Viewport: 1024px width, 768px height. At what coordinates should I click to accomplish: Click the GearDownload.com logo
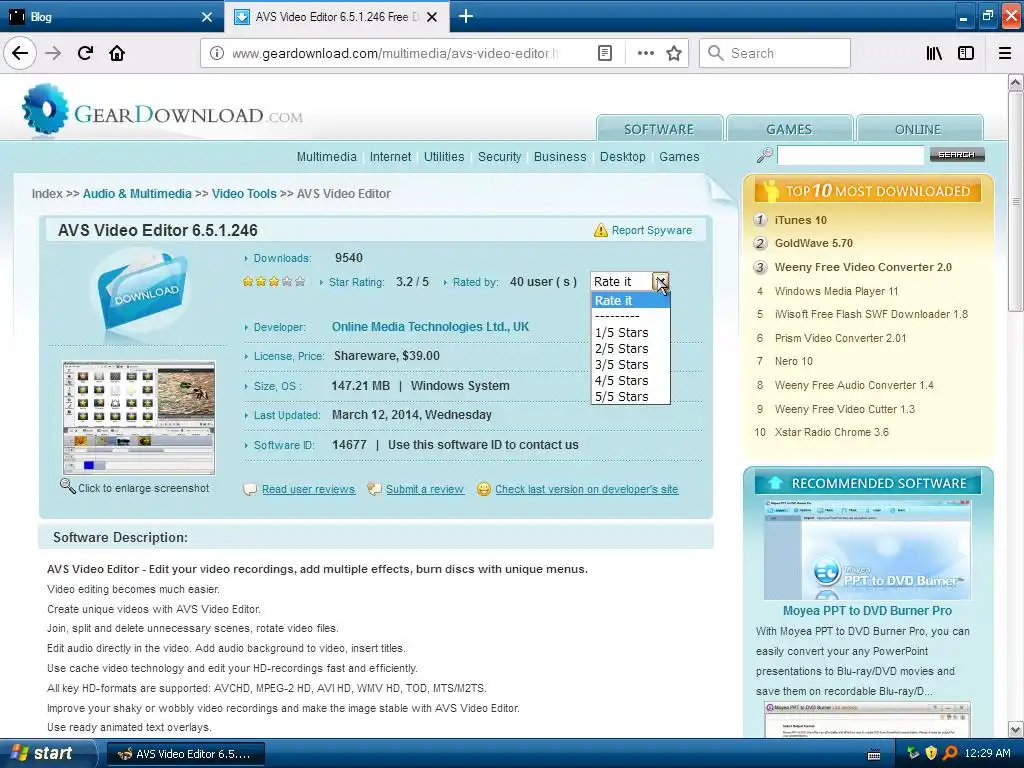click(163, 110)
